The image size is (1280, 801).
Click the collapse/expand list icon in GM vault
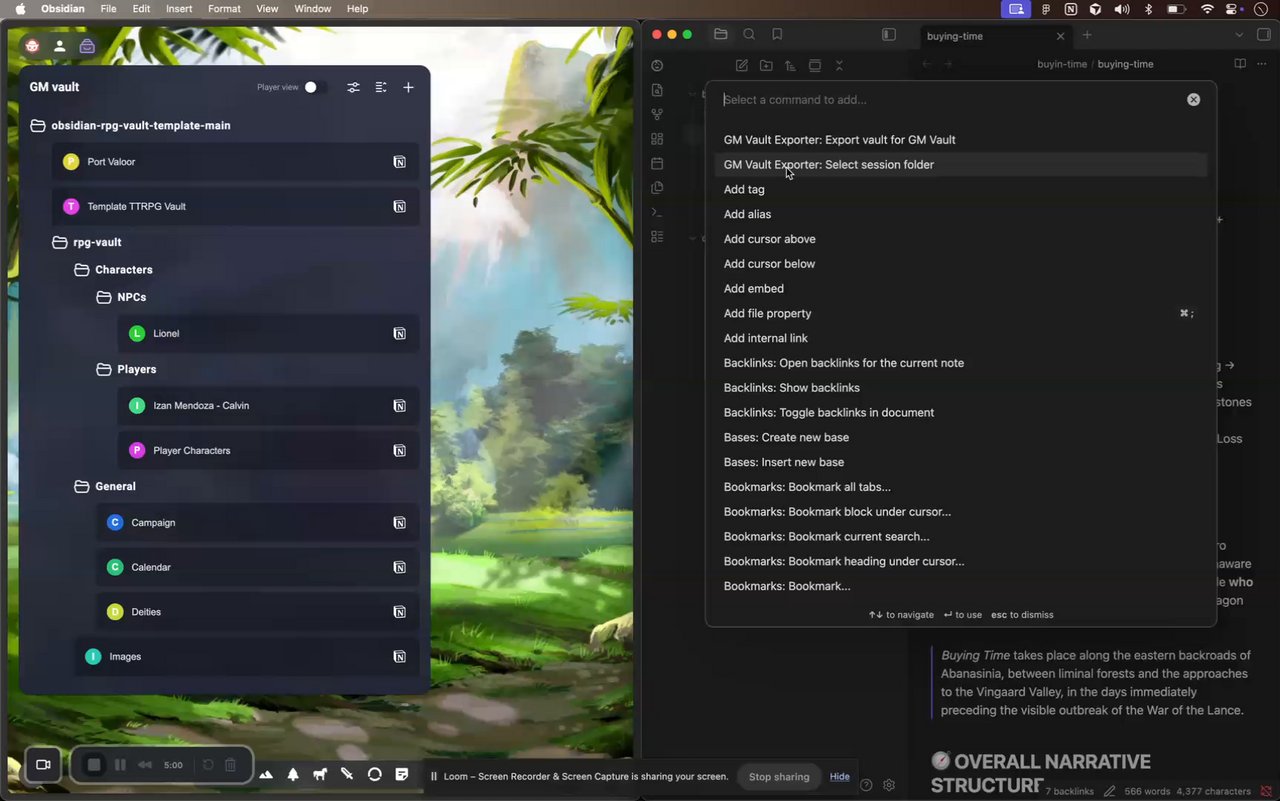pos(381,87)
